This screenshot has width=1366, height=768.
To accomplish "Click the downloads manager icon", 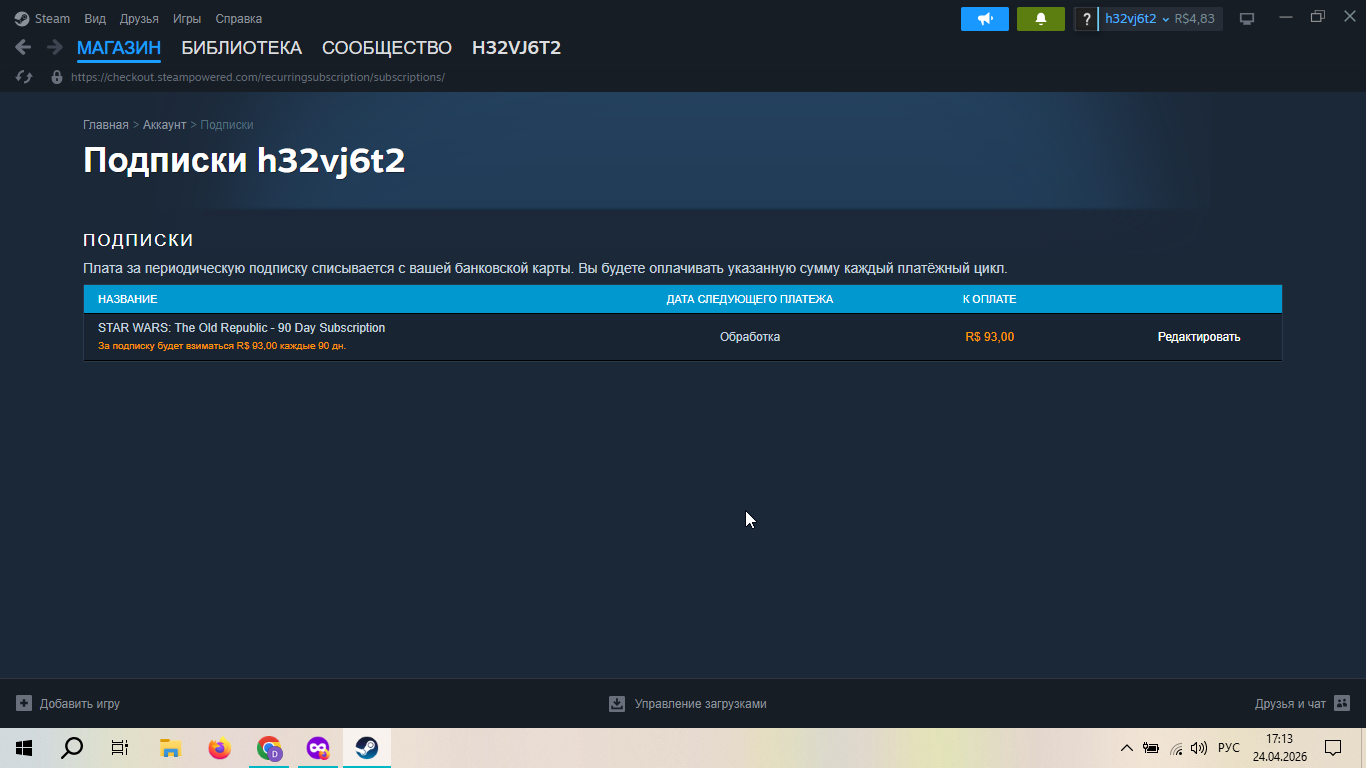I will tap(617, 704).
